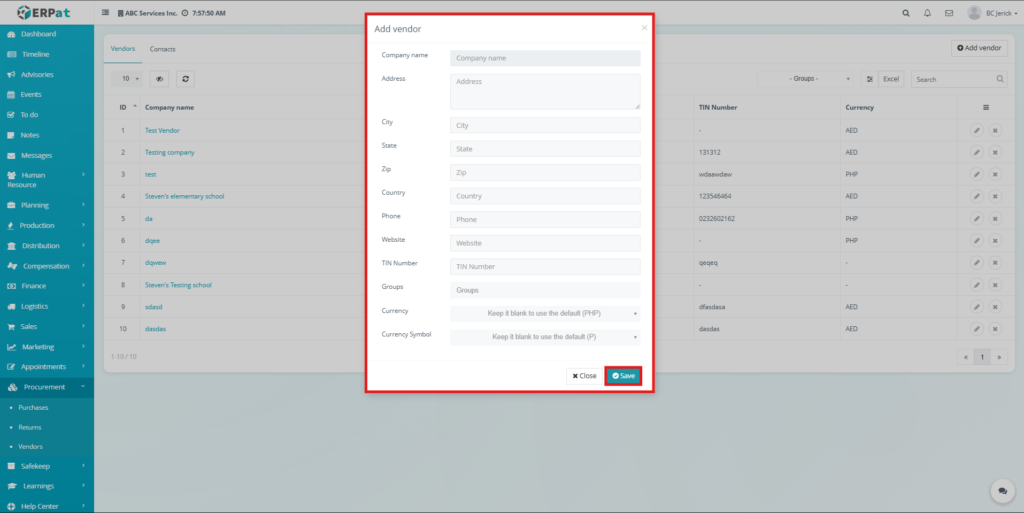Open Advisories in the sidebar
Viewport: 1024px width, 513px height.
click(46, 74)
